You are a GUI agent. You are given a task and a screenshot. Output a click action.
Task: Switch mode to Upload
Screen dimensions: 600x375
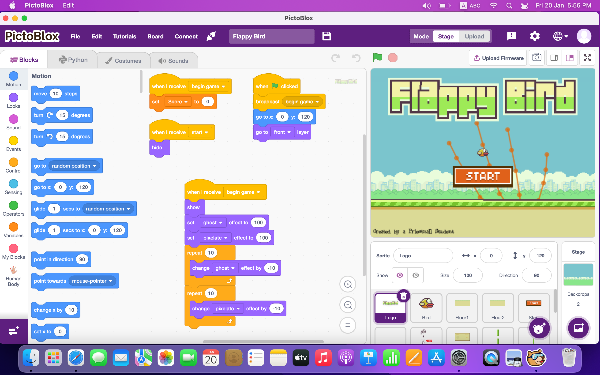(x=474, y=36)
